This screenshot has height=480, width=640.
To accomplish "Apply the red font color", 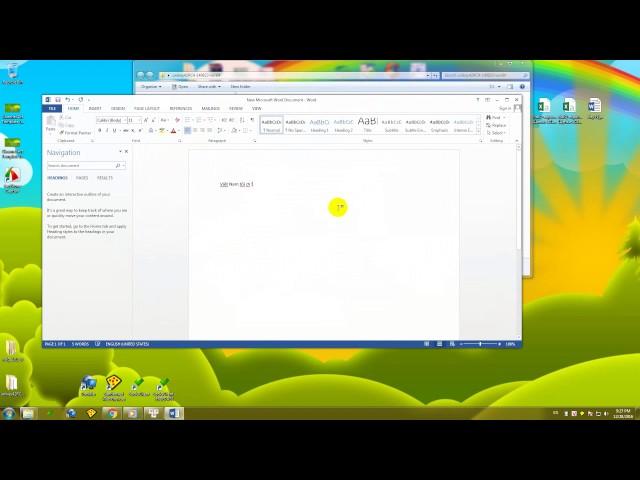I will tap(173, 131).
